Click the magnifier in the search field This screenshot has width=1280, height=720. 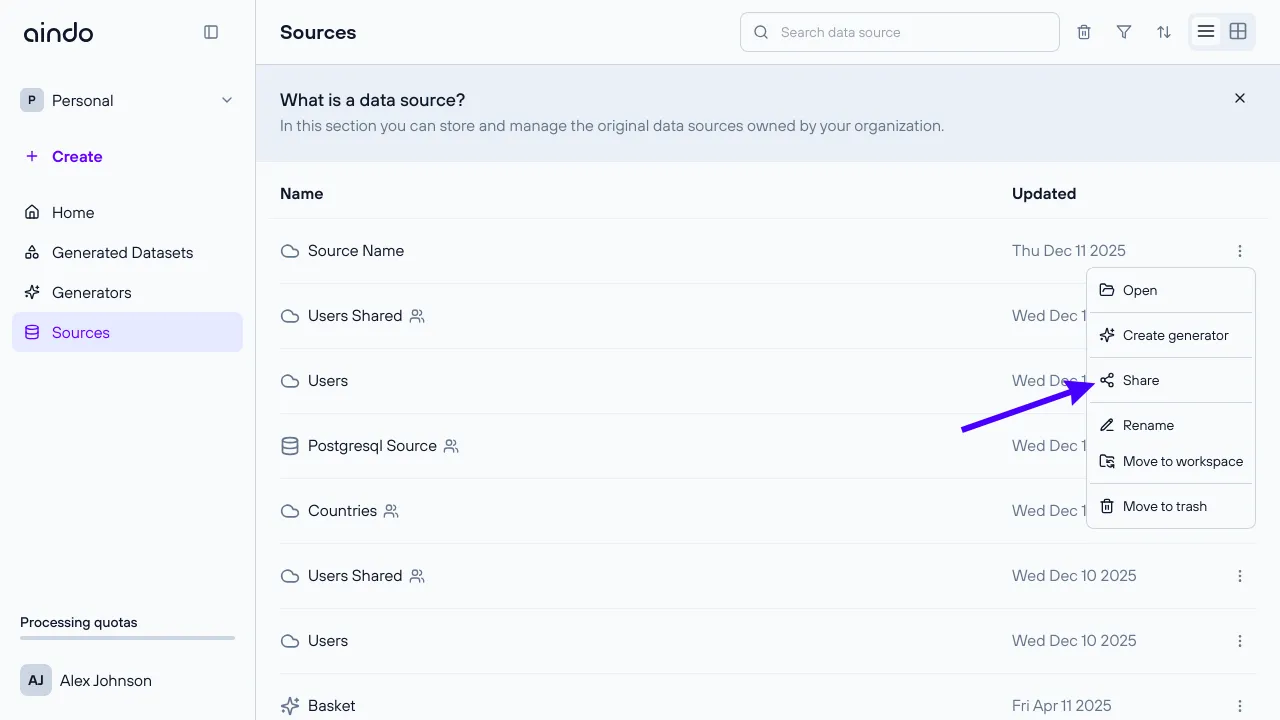tap(761, 32)
